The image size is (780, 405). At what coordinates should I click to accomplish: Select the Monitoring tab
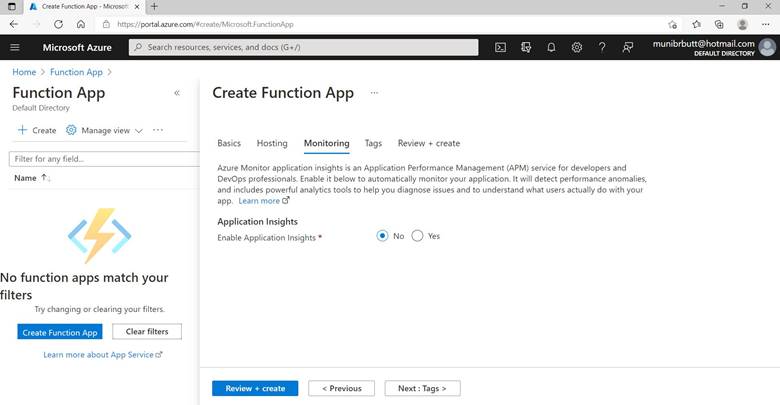326,143
